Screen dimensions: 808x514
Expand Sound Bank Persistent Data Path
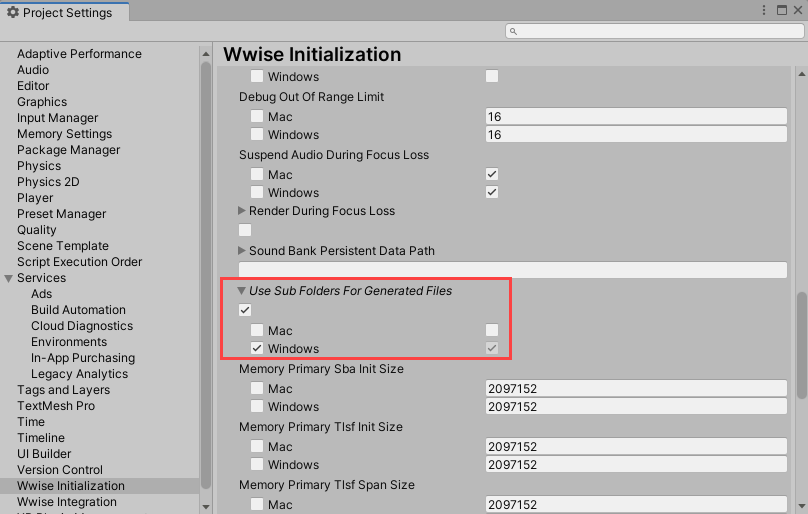coord(242,251)
